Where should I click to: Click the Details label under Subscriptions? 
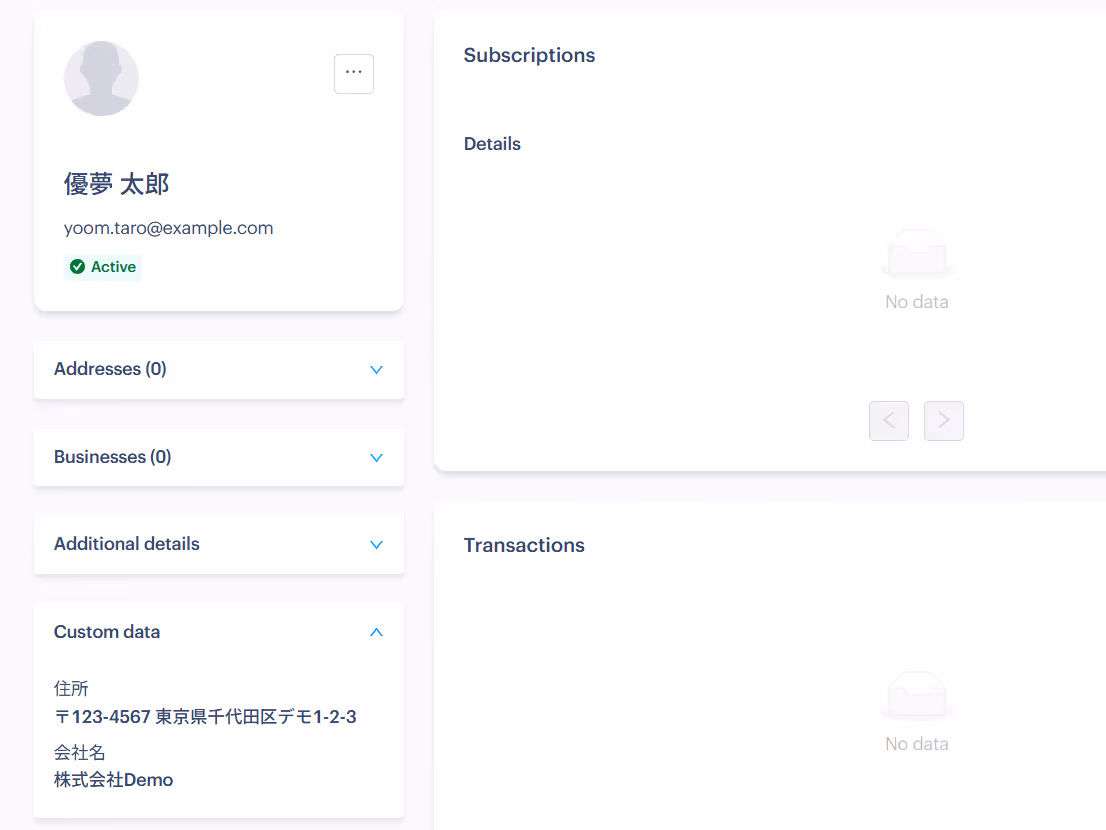point(492,144)
